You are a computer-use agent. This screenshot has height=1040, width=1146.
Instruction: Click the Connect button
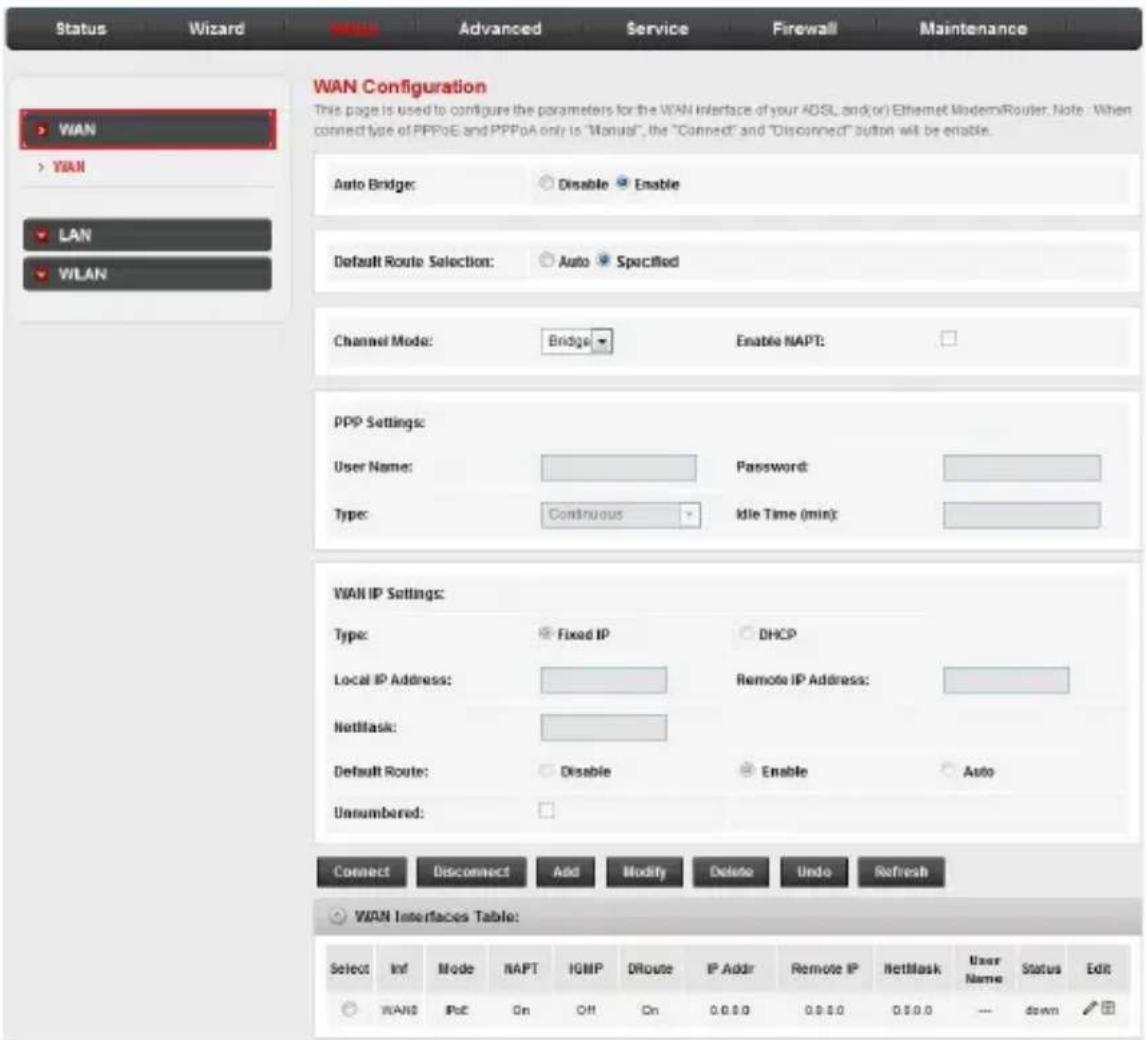click(x=362, y=872)
